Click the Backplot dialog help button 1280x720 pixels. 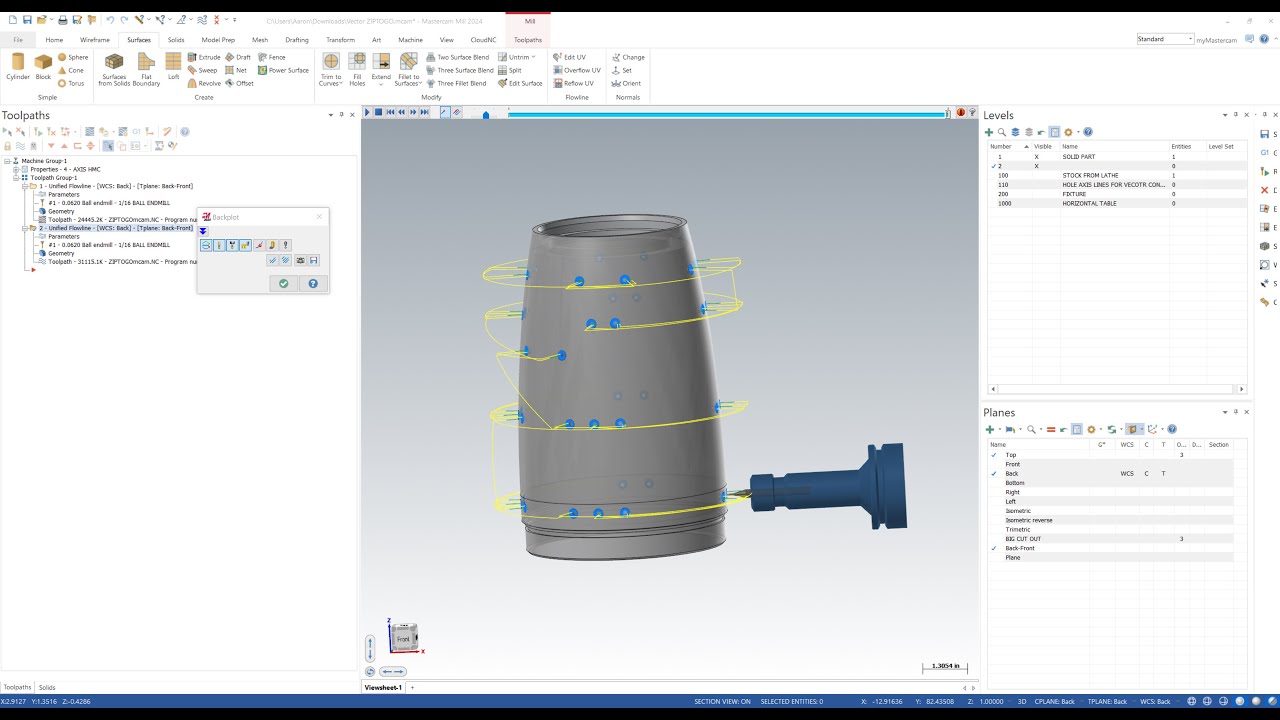click(313, 284)
